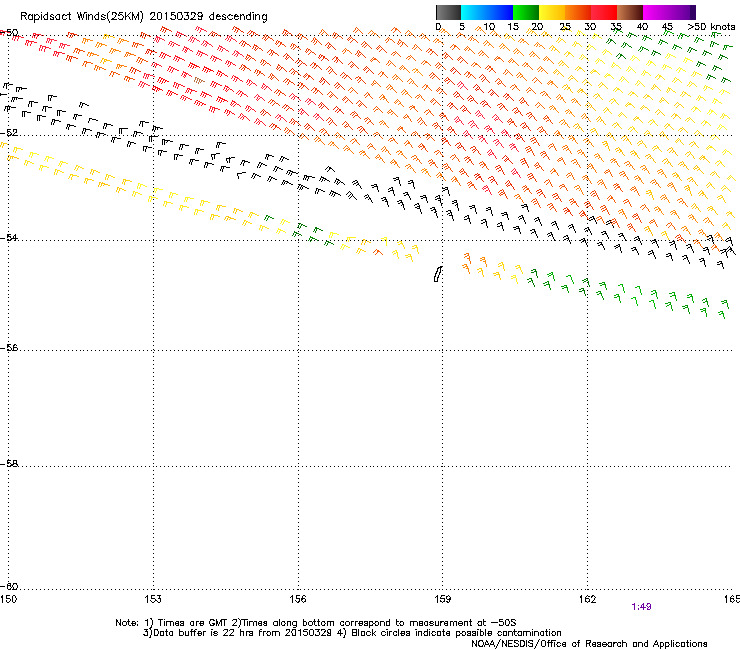Screen dimensions: 740x650
Task: Click the small black island outline near 159
Action: [438, 274]
